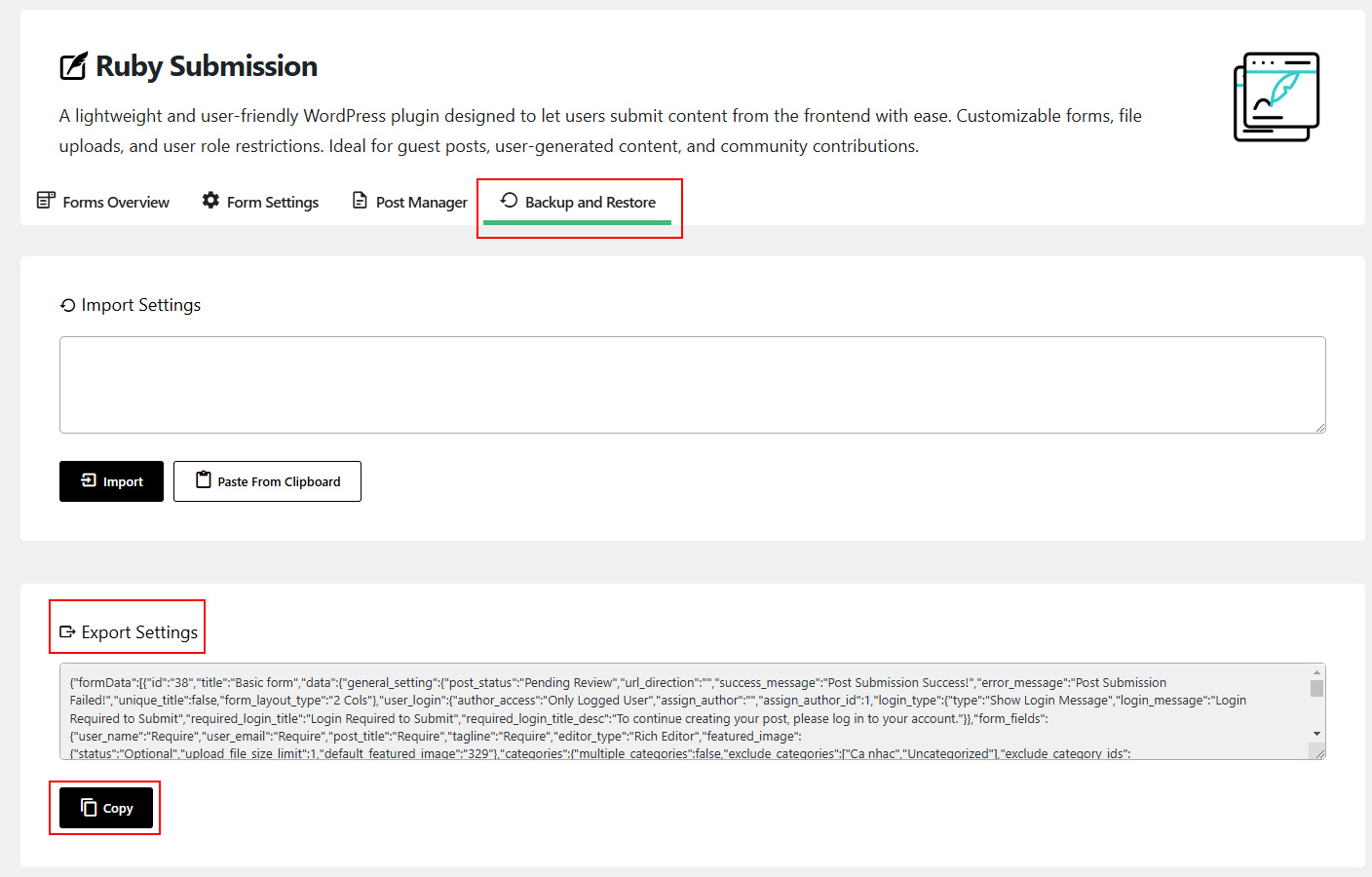Click the Backup and Restore circular arrow icon
This screenshot has width=1372, height=877.
(509, 200)
